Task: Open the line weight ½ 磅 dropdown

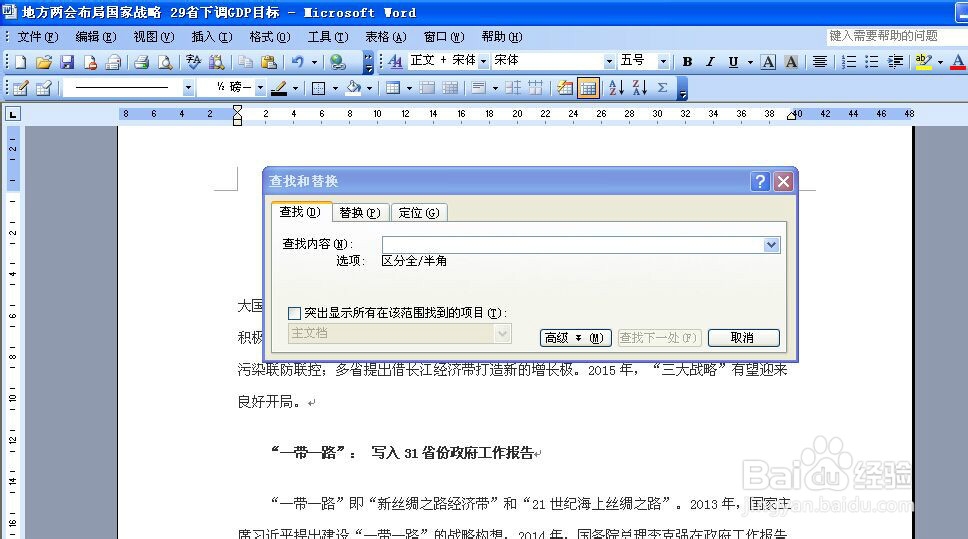Action: click(260, 88)
